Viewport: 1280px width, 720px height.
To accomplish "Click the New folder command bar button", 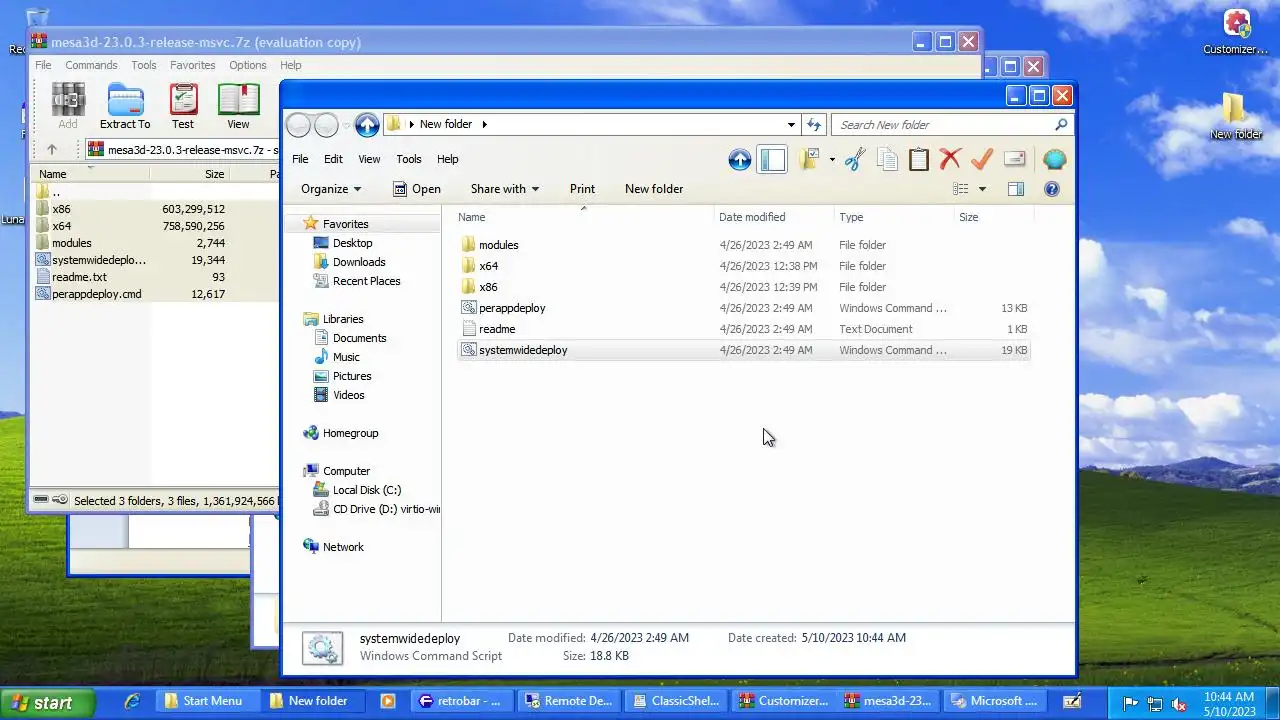I will [x=654, y=189].
